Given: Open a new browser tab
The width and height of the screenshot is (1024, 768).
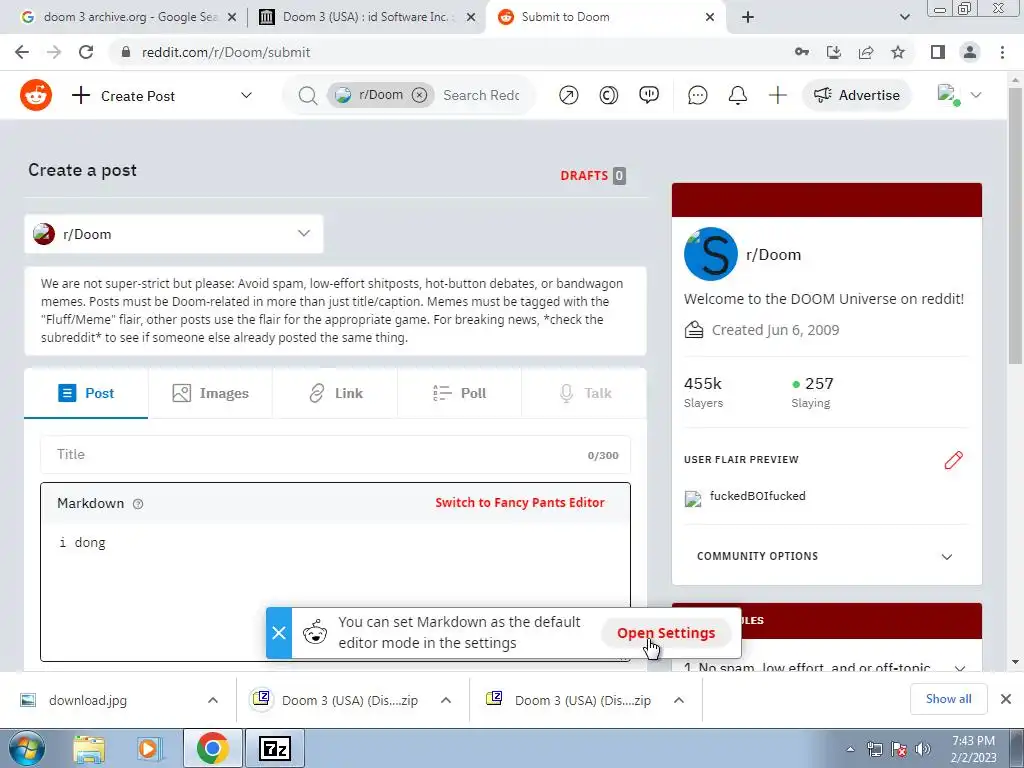Looking at the screenshot, I should [x=748, y=18].
